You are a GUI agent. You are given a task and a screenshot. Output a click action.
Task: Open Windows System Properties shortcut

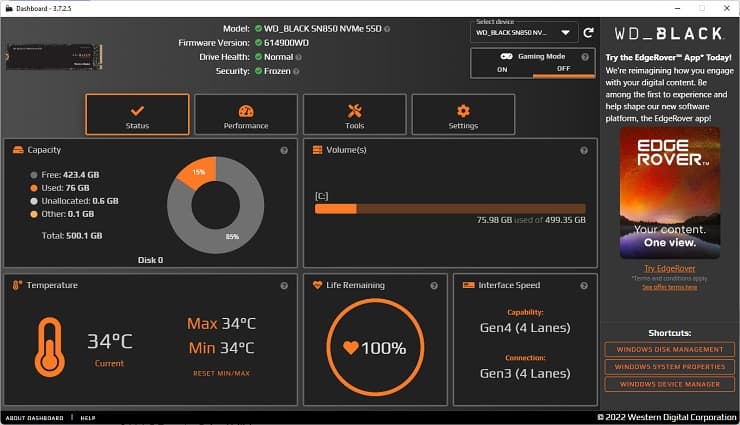(x=670, y=367)
